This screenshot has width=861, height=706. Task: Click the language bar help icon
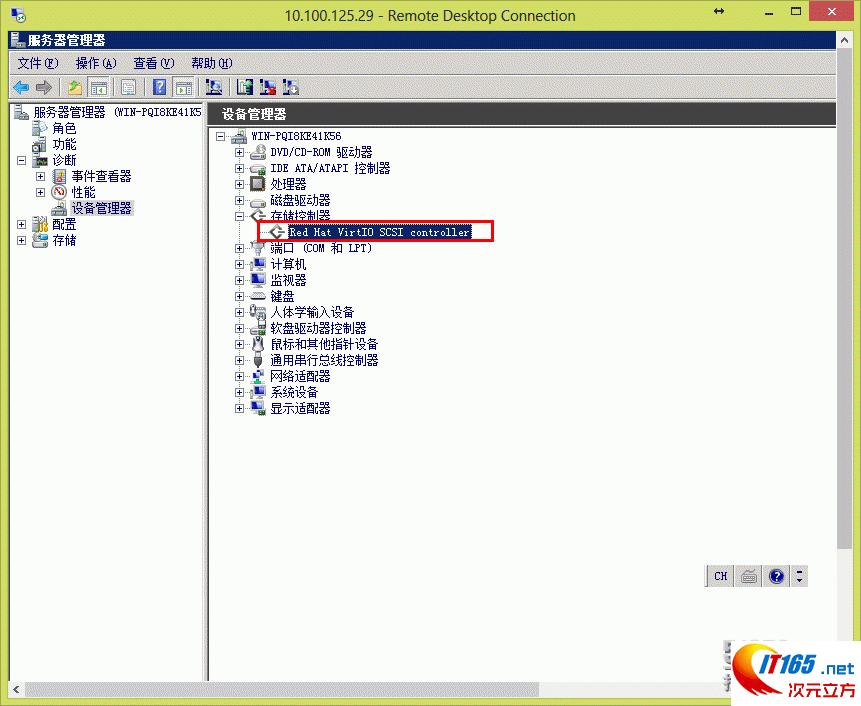[x=776, y=576]
